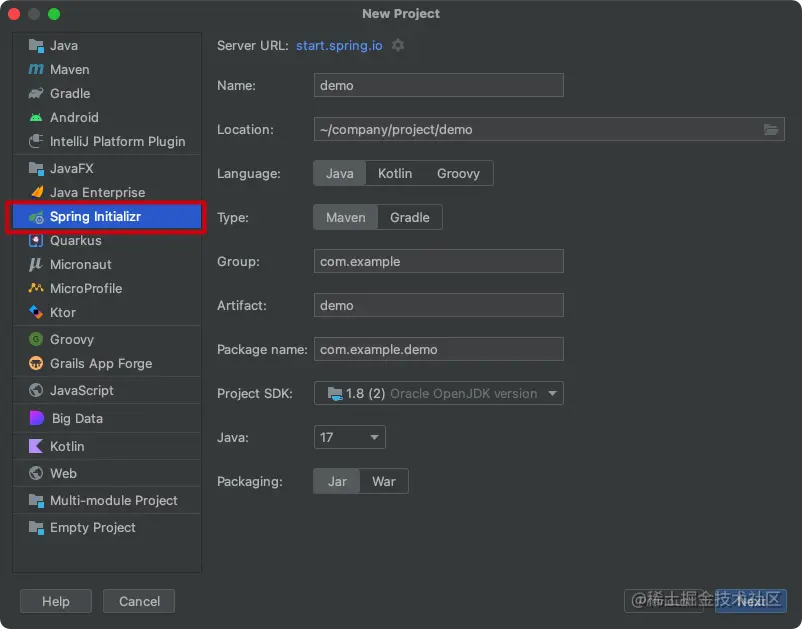Select the MicroProfile label

(x=86, y=288)
